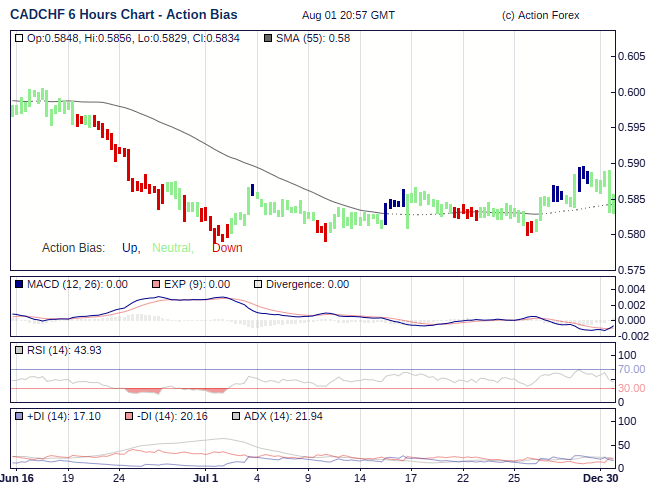Click the 0.600 price axis label

(x=633, y=92)
